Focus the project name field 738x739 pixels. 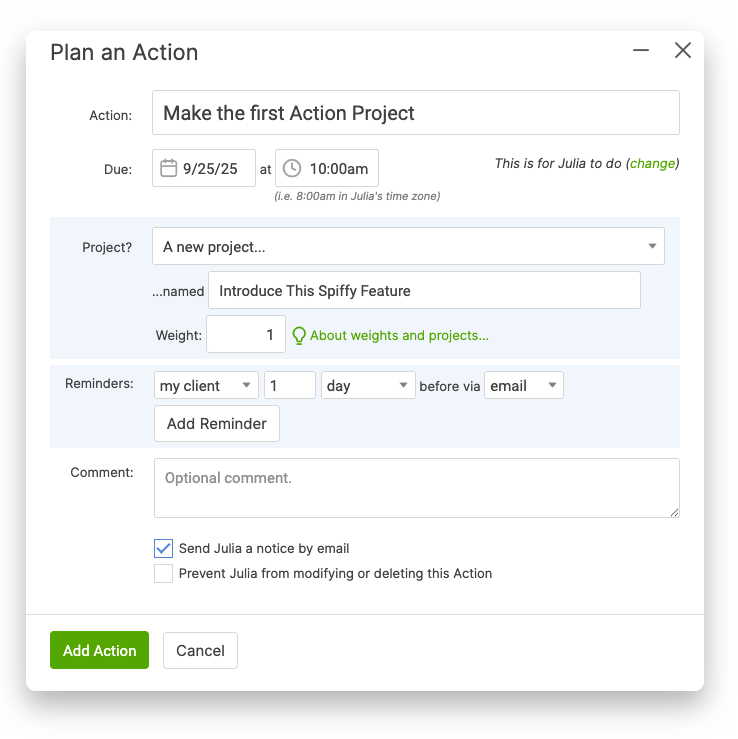click(424, 291)
